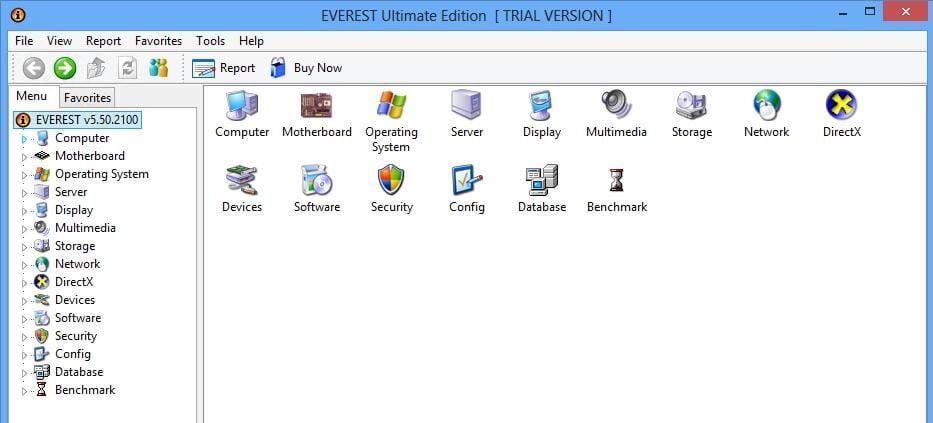Open the DirectX icon in main pane

tap(841, 105)
